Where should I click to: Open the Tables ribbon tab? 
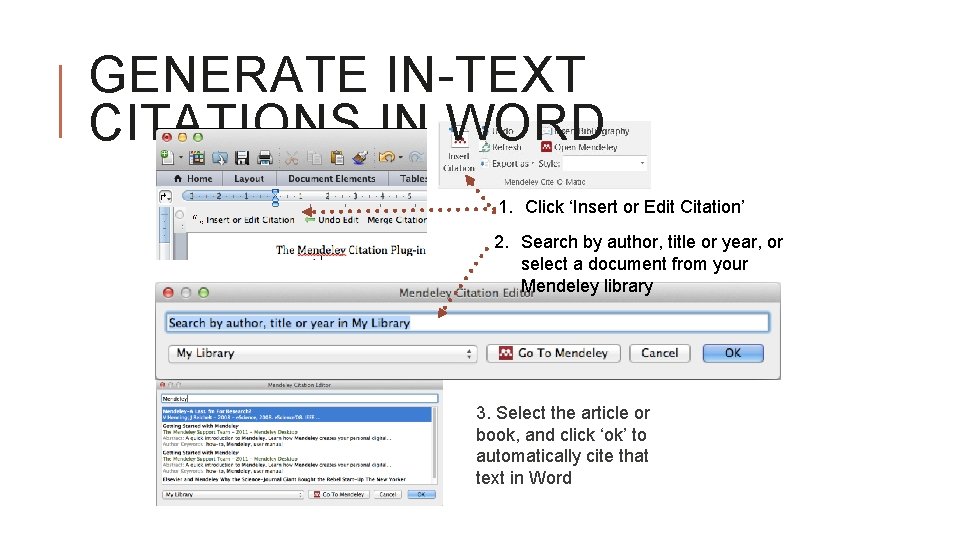tap(413, 178)
